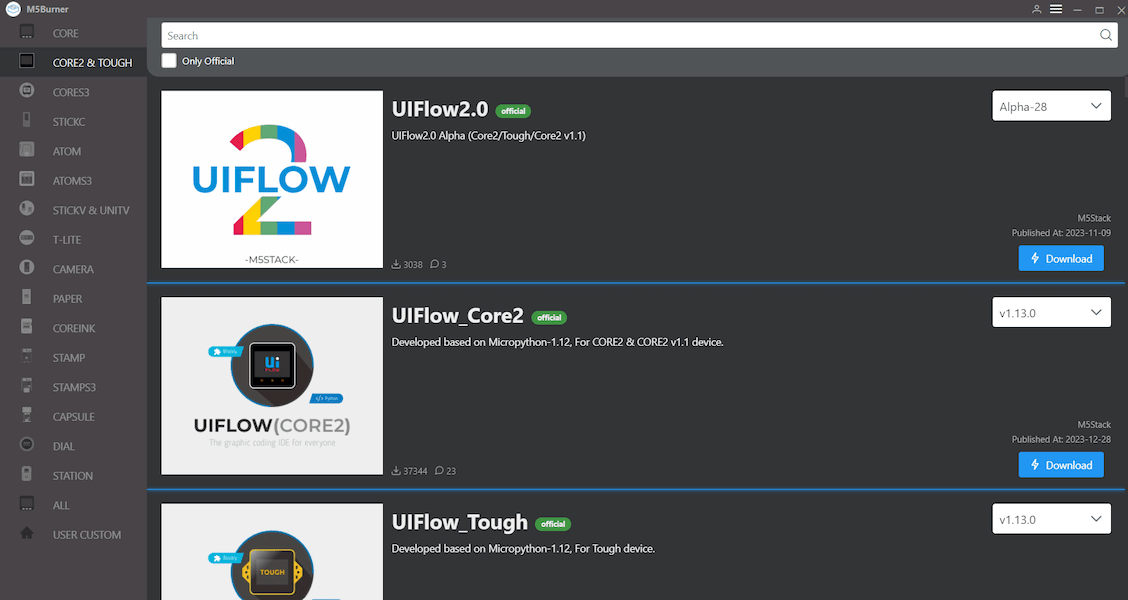Viewport: 1128px width, 600px height.
Task: Click 'UIFlow2.0 Alpha (Core2/Tough/Core2 v1.1)' description
Action: pyautogui.click(x=488, y=135)
